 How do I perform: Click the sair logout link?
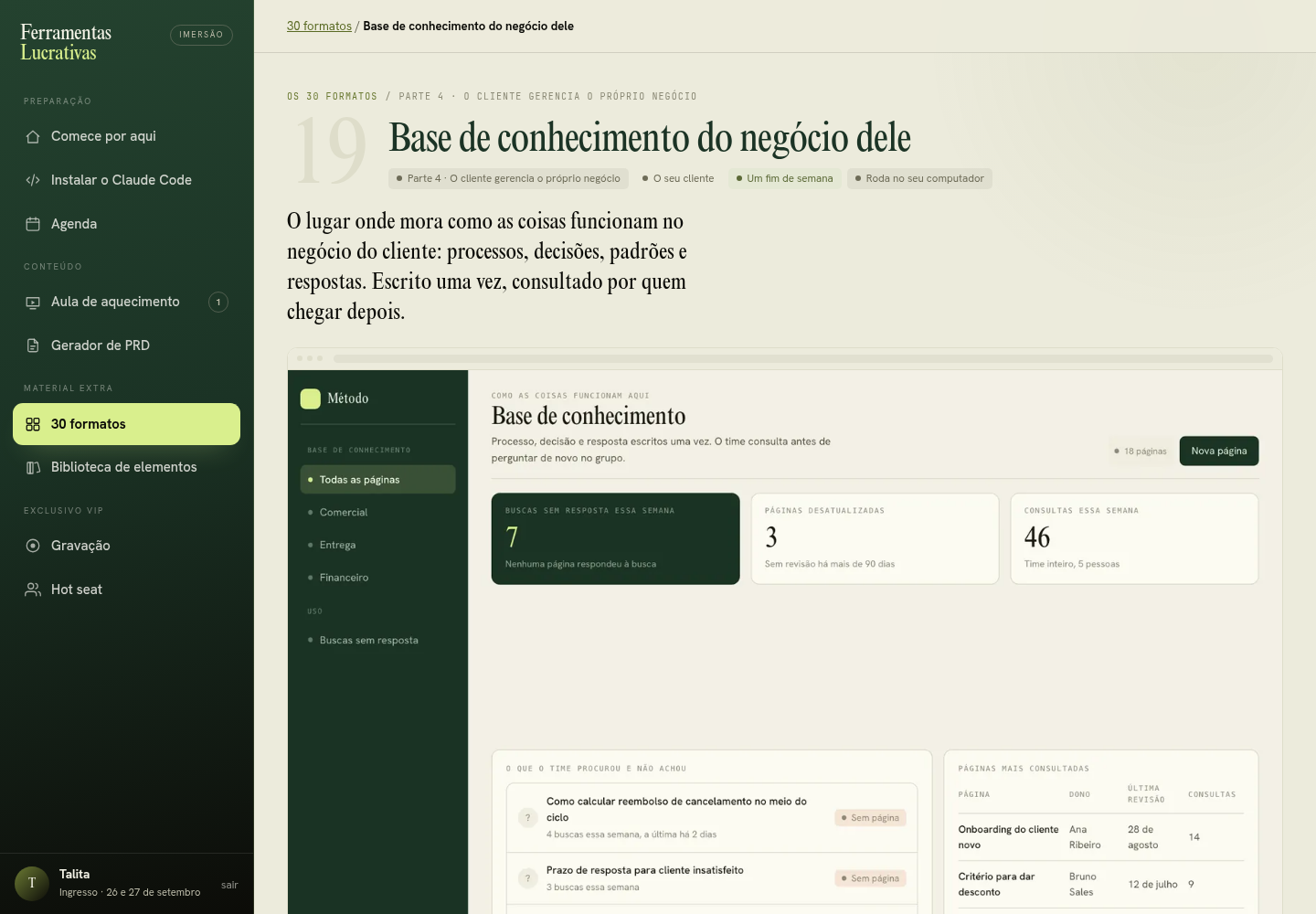click(229, 885)
